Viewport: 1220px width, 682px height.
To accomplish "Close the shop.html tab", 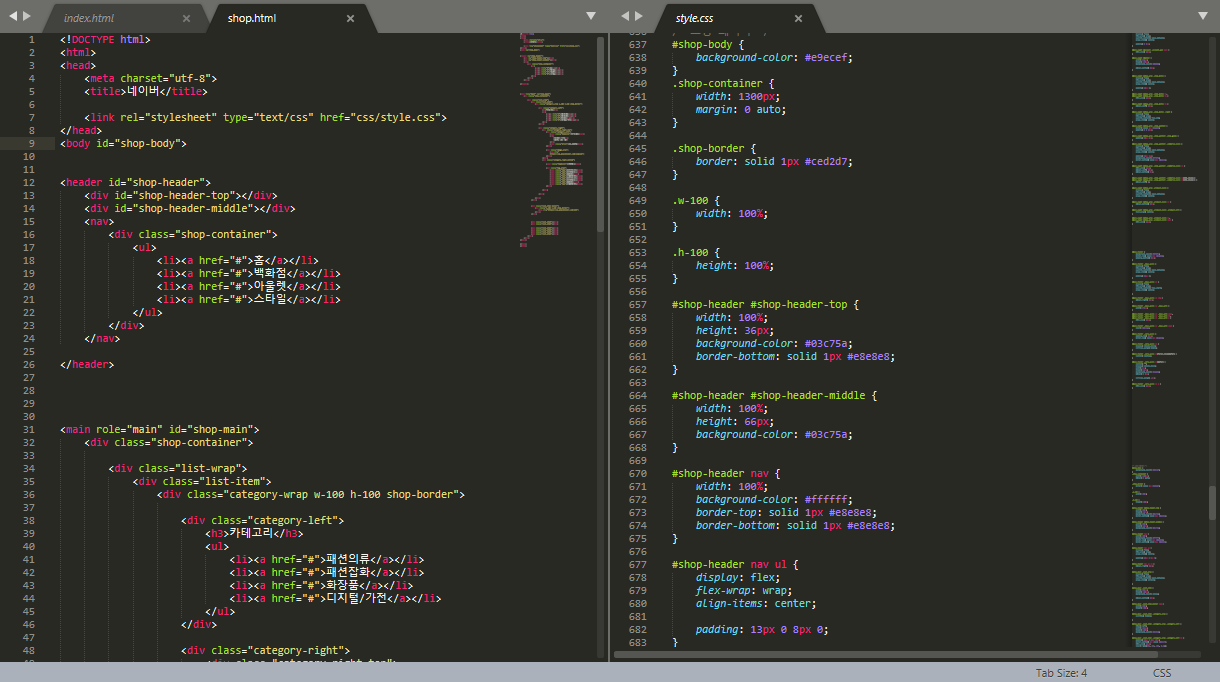I will click(350, 18).
